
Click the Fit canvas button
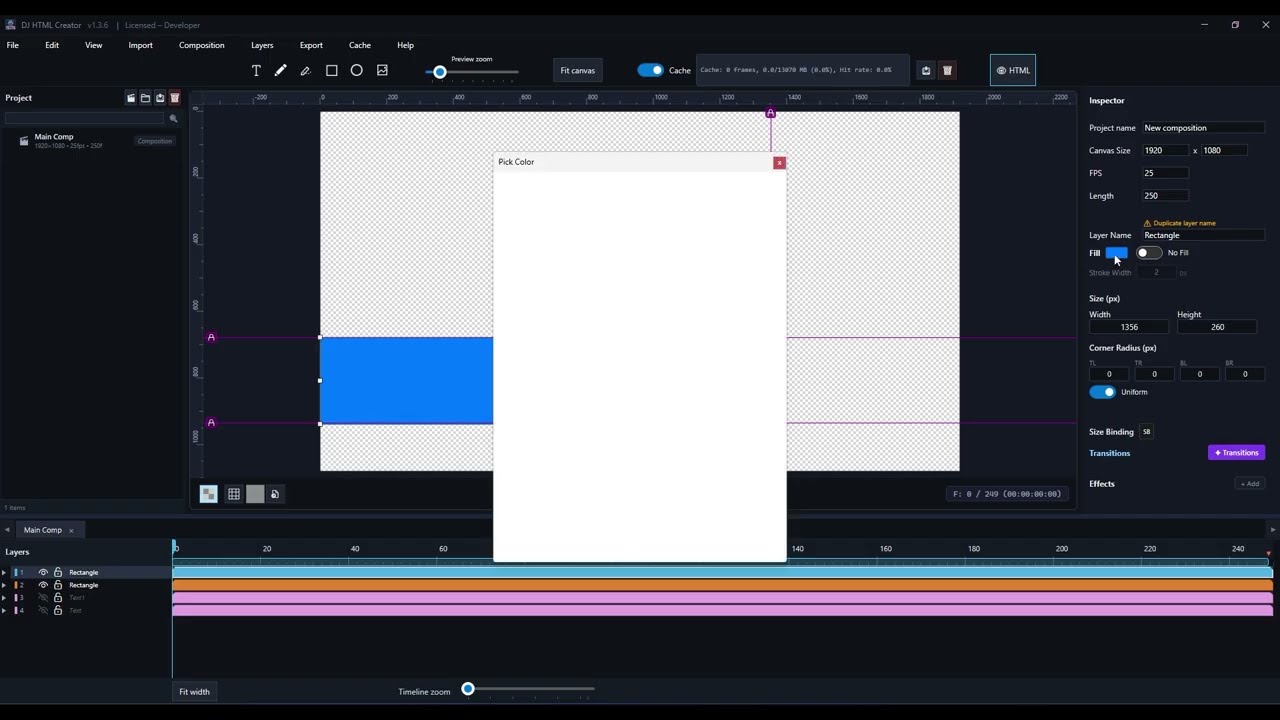coord(578,70)
